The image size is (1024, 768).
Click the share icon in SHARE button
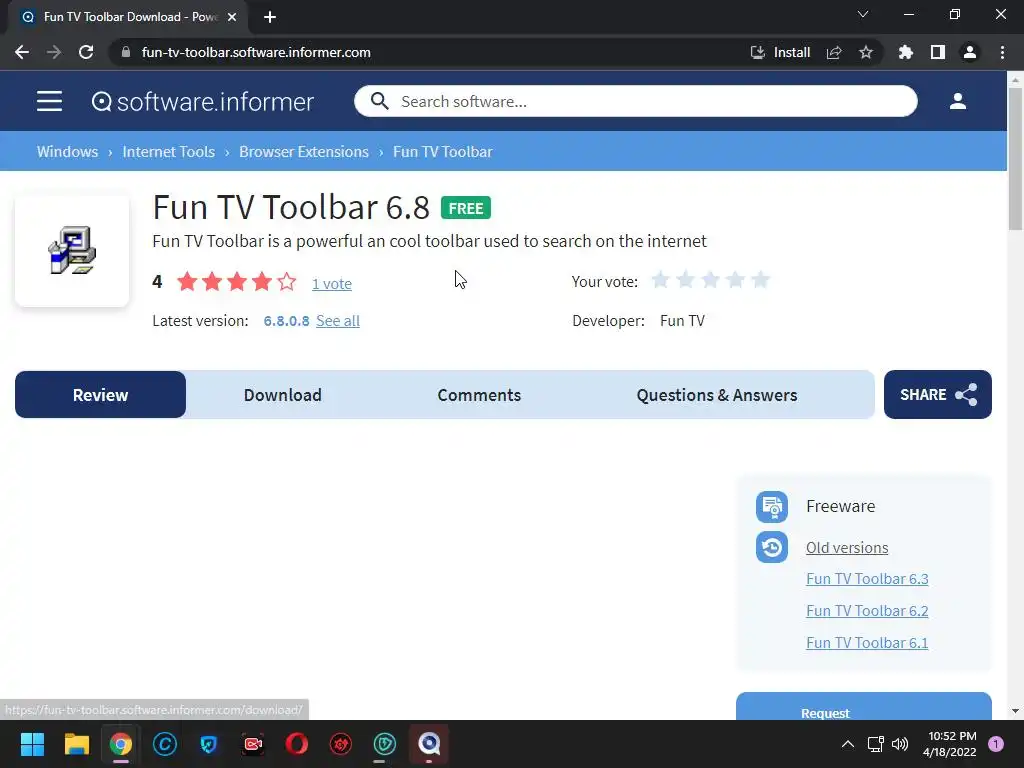pos(966,394)
